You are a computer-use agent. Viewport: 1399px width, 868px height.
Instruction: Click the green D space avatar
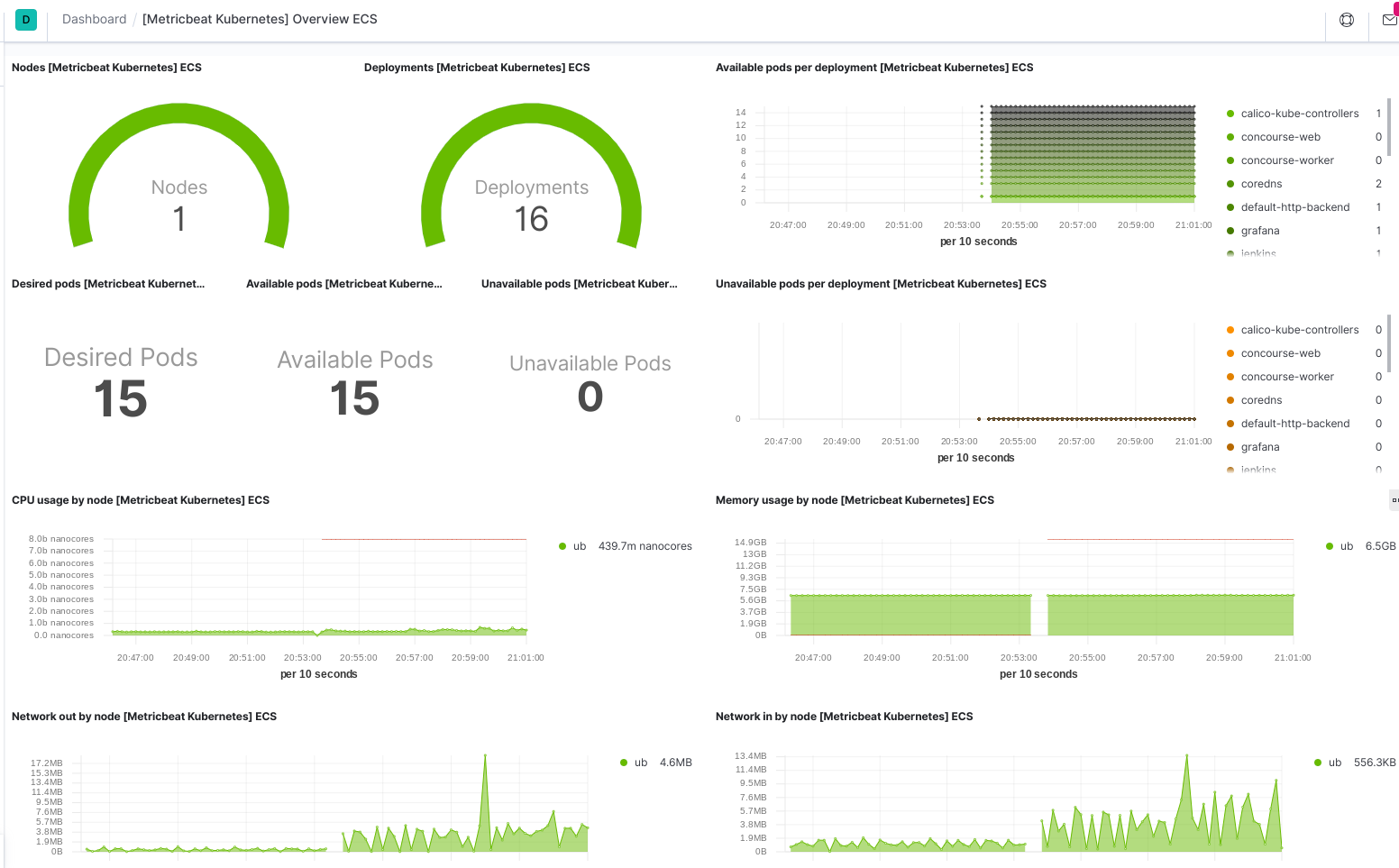(x=26, y=19)
